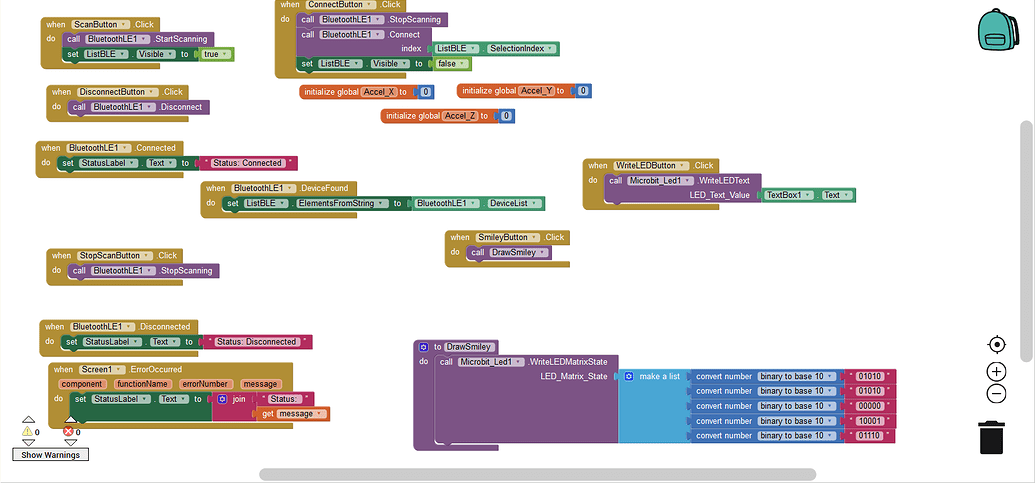Viewport: 1035px width, 483px height.
Task: Click the Accel_X global variable name field
Action: [378, 92]
